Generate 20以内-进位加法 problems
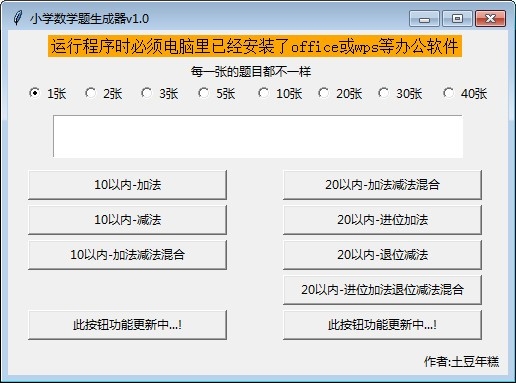Screen dimensions: 516x383 tap(382, 220)
